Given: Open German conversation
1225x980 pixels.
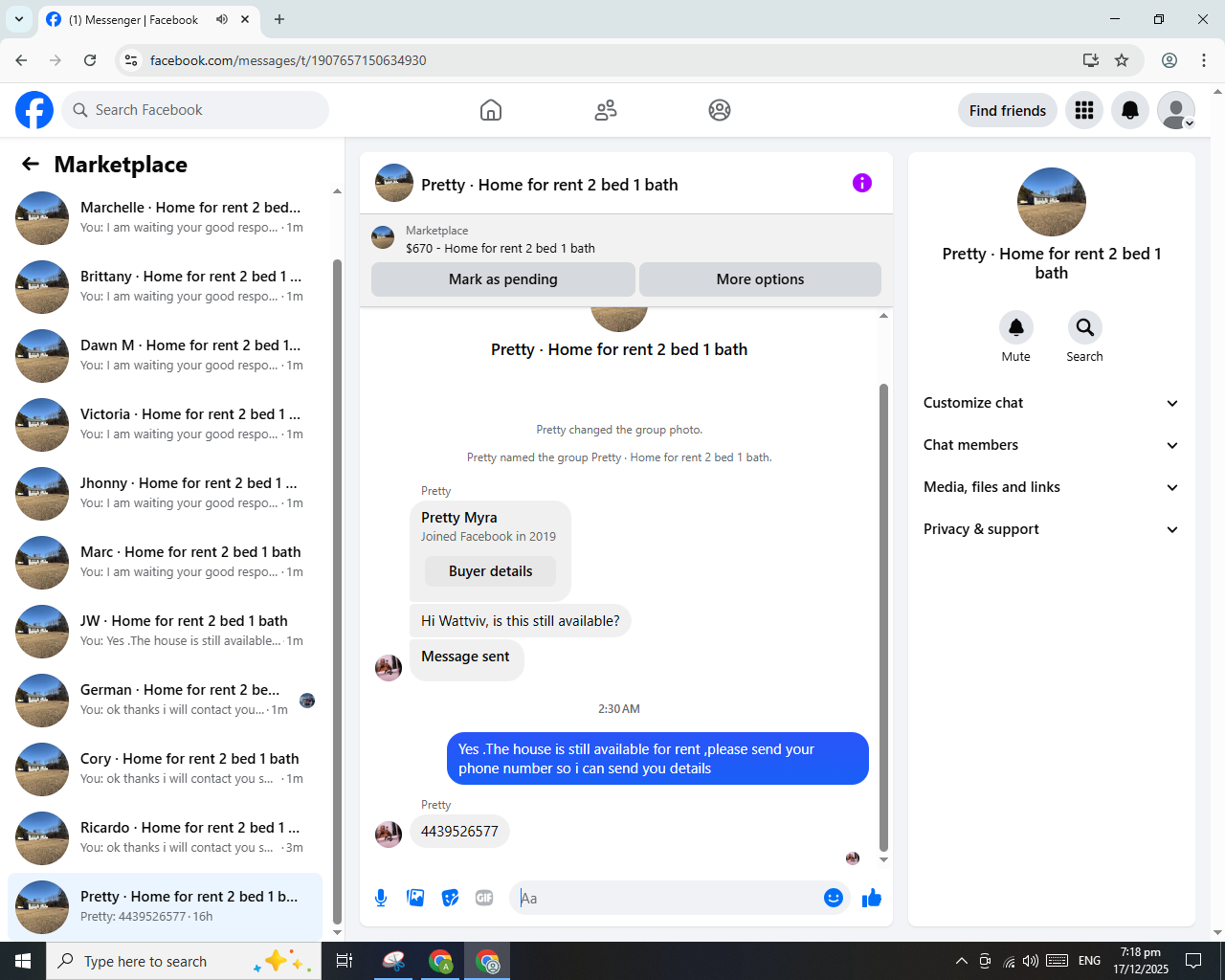Looking at the screenshot, I should click(165, 701).
